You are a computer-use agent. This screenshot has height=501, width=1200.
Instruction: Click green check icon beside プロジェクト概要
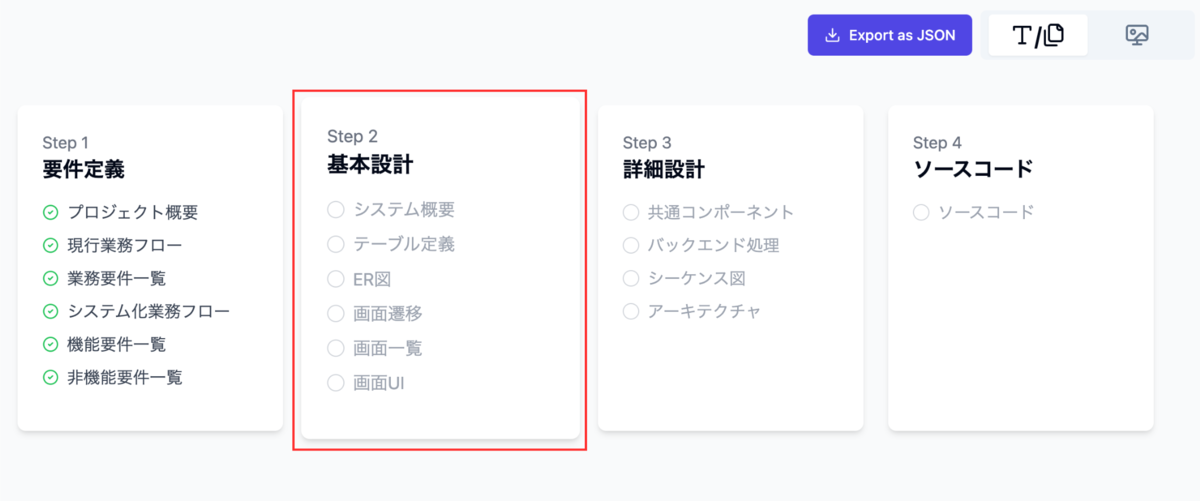pyautogui.click(x=51, y=212)
